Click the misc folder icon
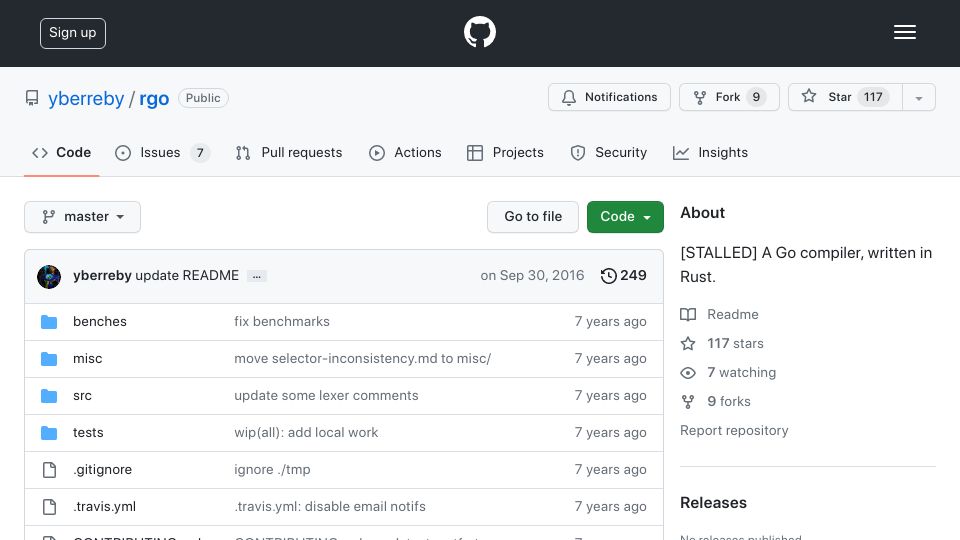Screen dimensions: 960x540 click(49, 359)
